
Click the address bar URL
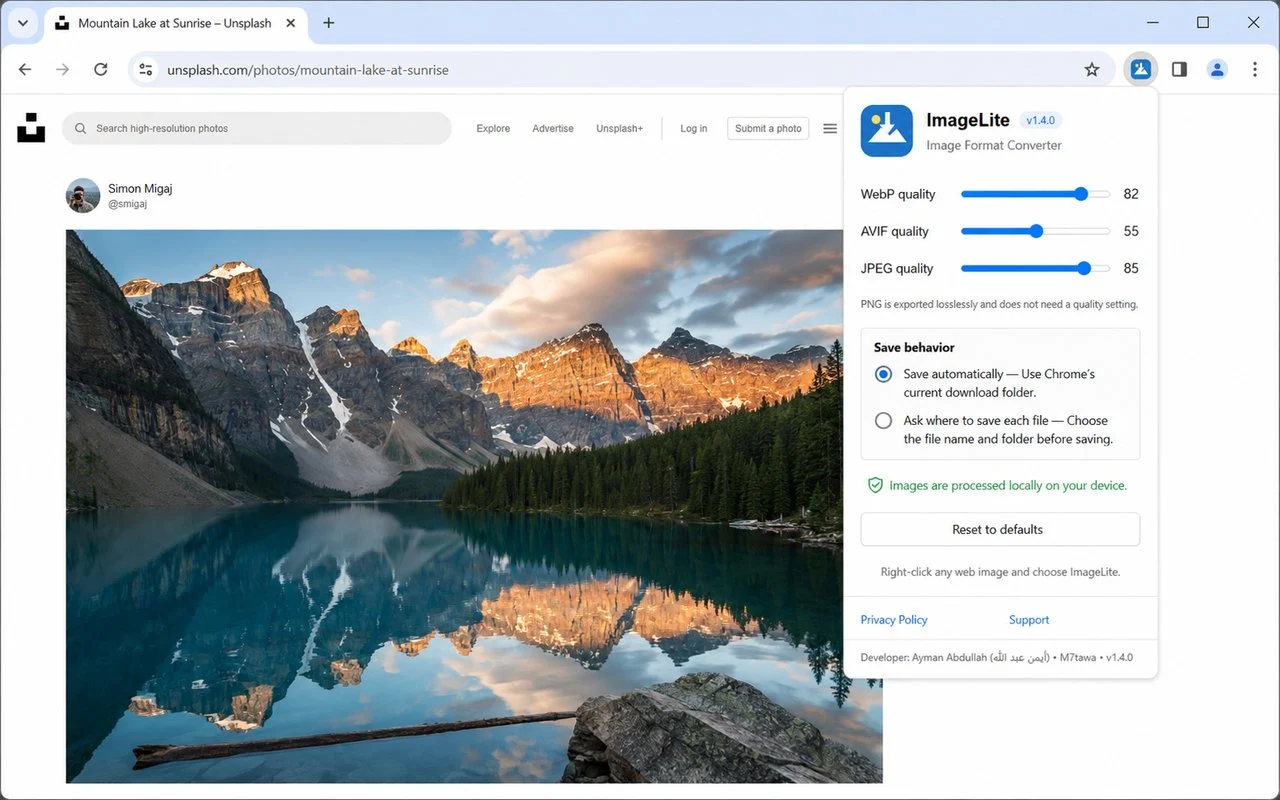[x=308, y=70]
